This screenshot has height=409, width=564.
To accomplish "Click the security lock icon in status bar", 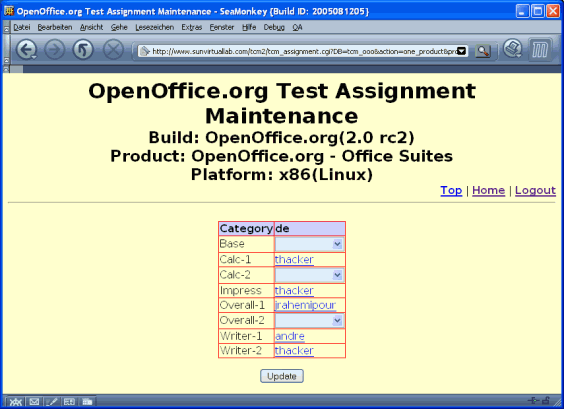I will point(546,400).
